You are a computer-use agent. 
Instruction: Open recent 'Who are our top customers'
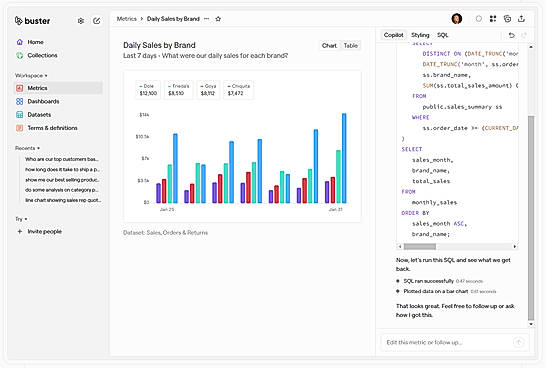pyautogui.click(x=62, y=159)
